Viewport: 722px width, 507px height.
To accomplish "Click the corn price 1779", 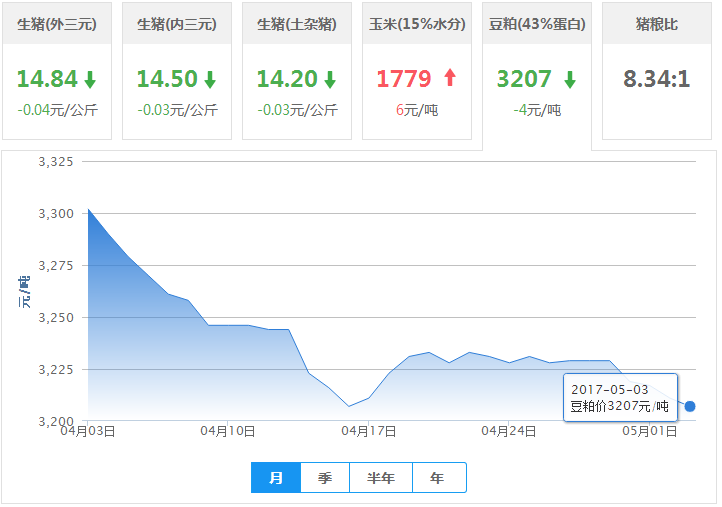I will (x=404, y=79).
